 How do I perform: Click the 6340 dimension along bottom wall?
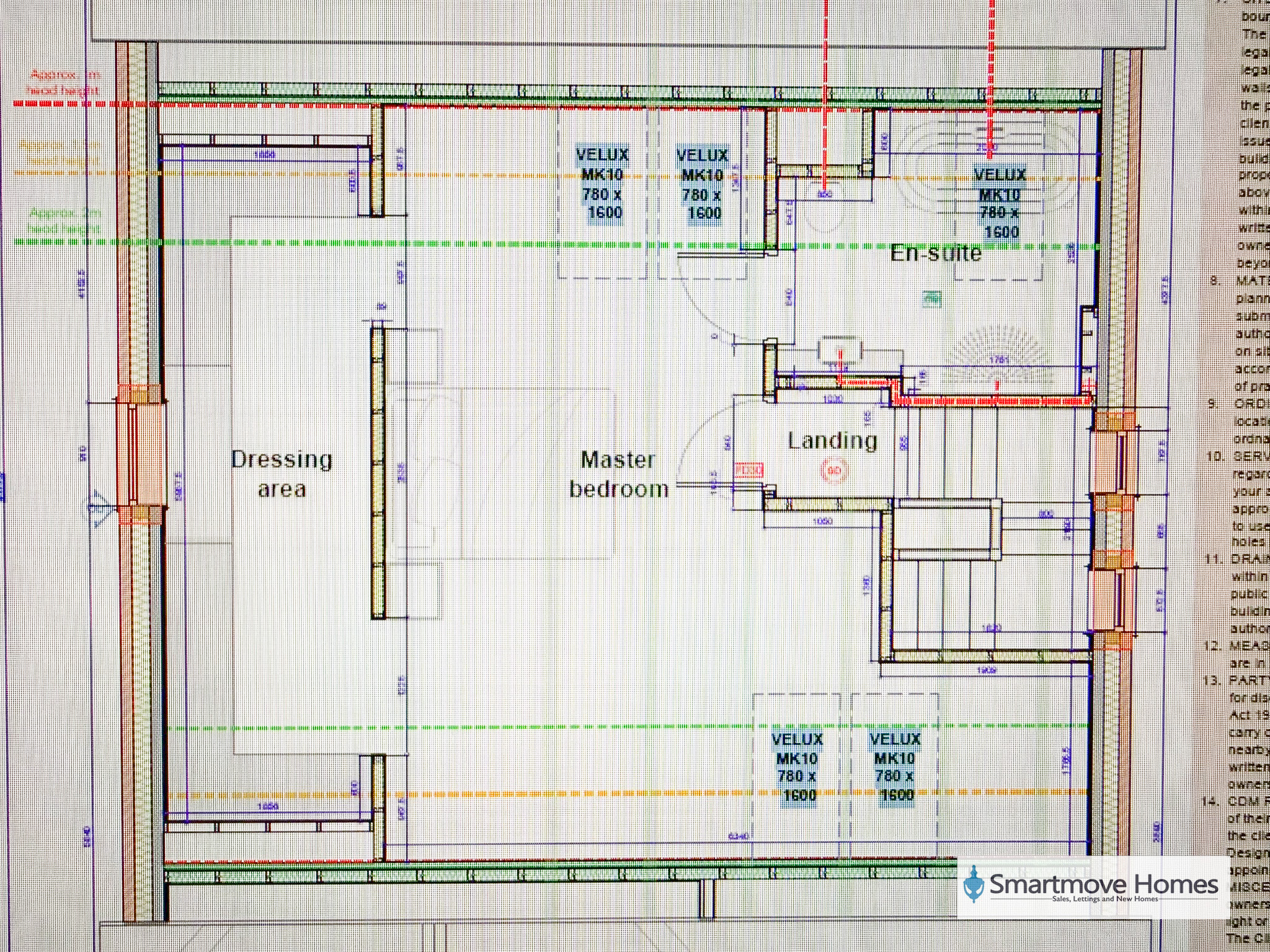[738, 836]
